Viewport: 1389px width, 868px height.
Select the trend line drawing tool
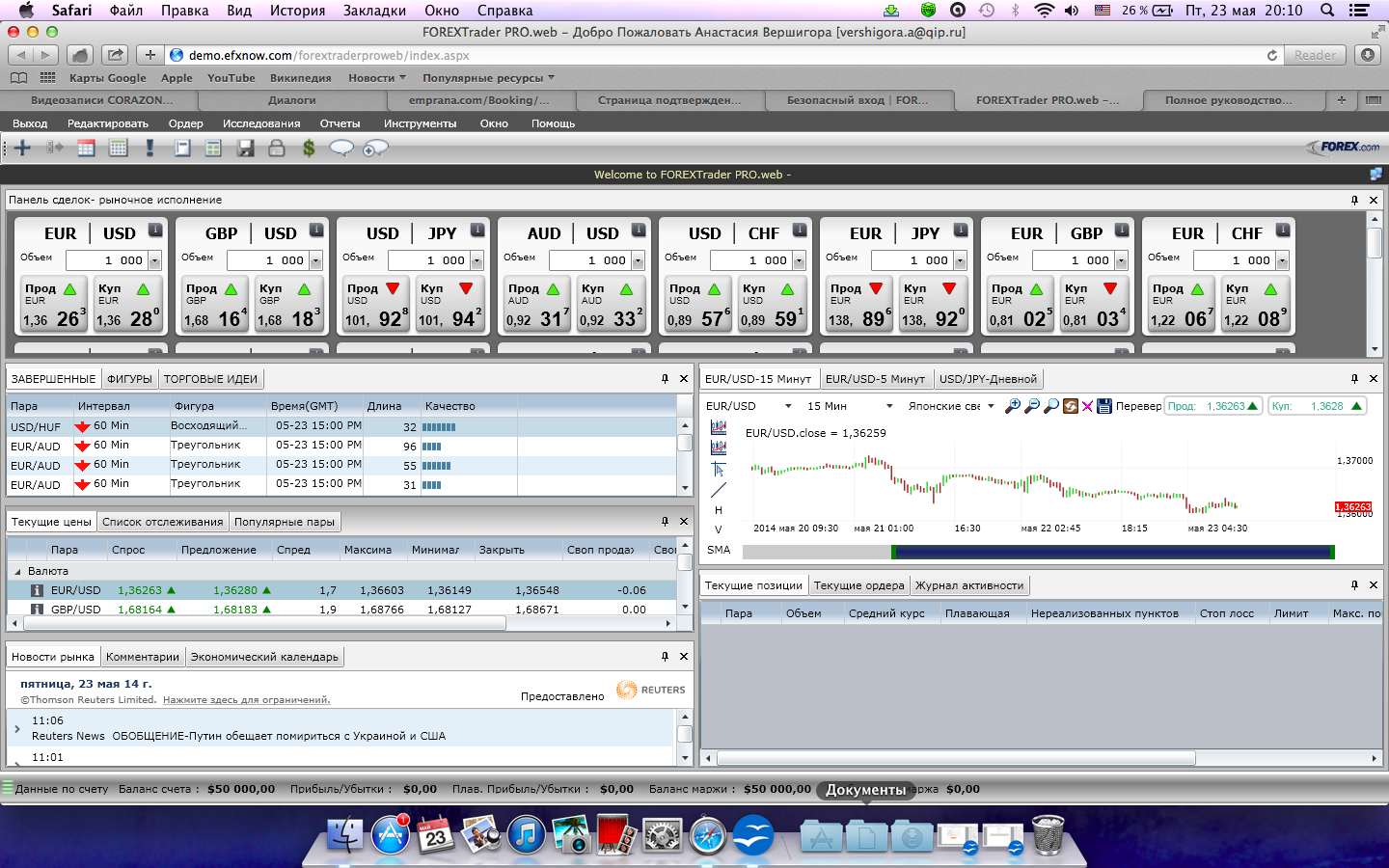719,490
